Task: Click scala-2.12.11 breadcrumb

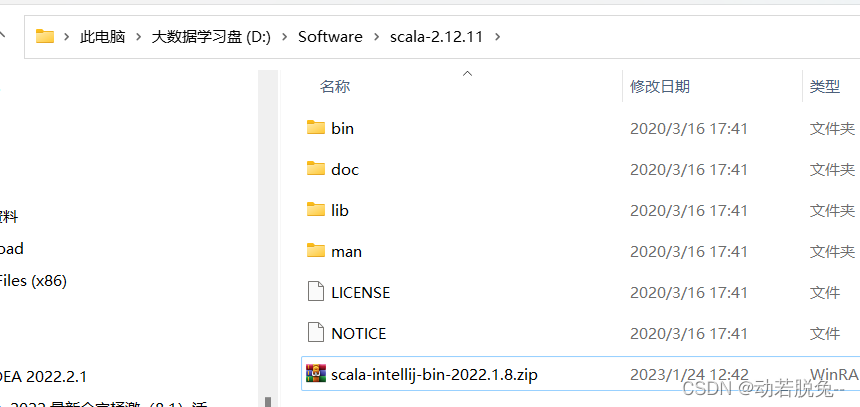Action: click(x=437, y=37)
